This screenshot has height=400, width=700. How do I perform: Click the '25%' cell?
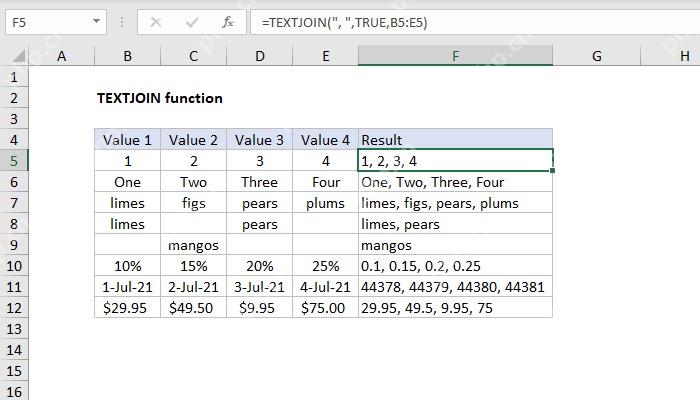(325, 266)
